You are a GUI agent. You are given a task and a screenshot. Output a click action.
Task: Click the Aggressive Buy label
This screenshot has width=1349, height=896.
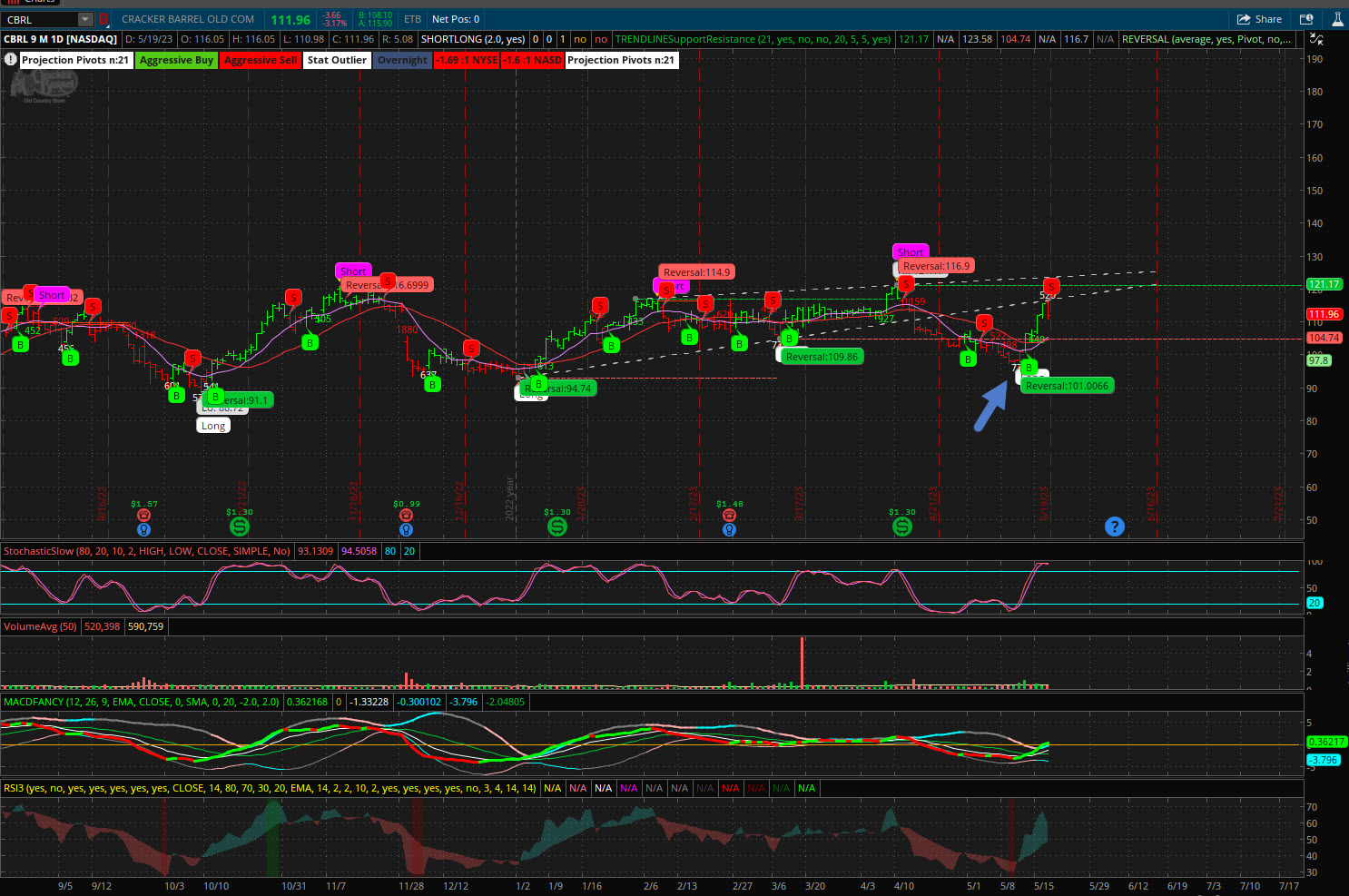(x=176, y=60)
